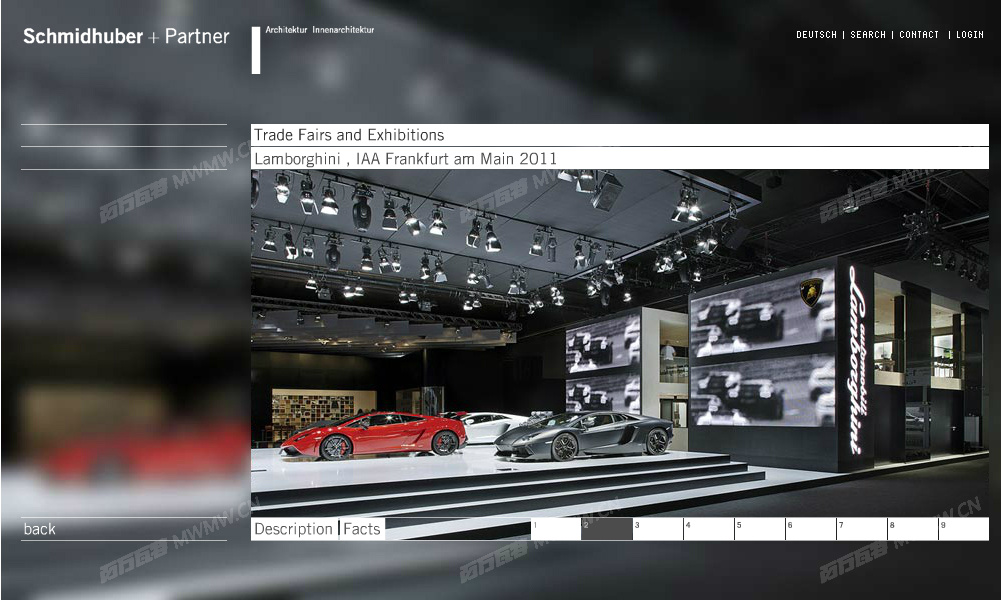The image size is (1002, 600).
Task: Jump to gallery image 3
Action: point(658,529)
